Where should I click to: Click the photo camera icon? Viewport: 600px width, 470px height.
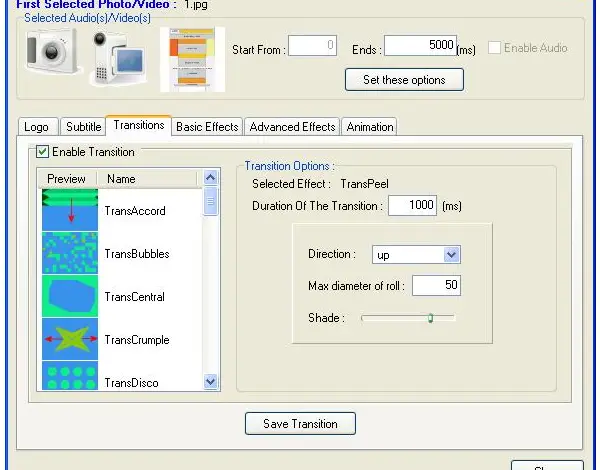pyautogui.click(x=52, y=51)
